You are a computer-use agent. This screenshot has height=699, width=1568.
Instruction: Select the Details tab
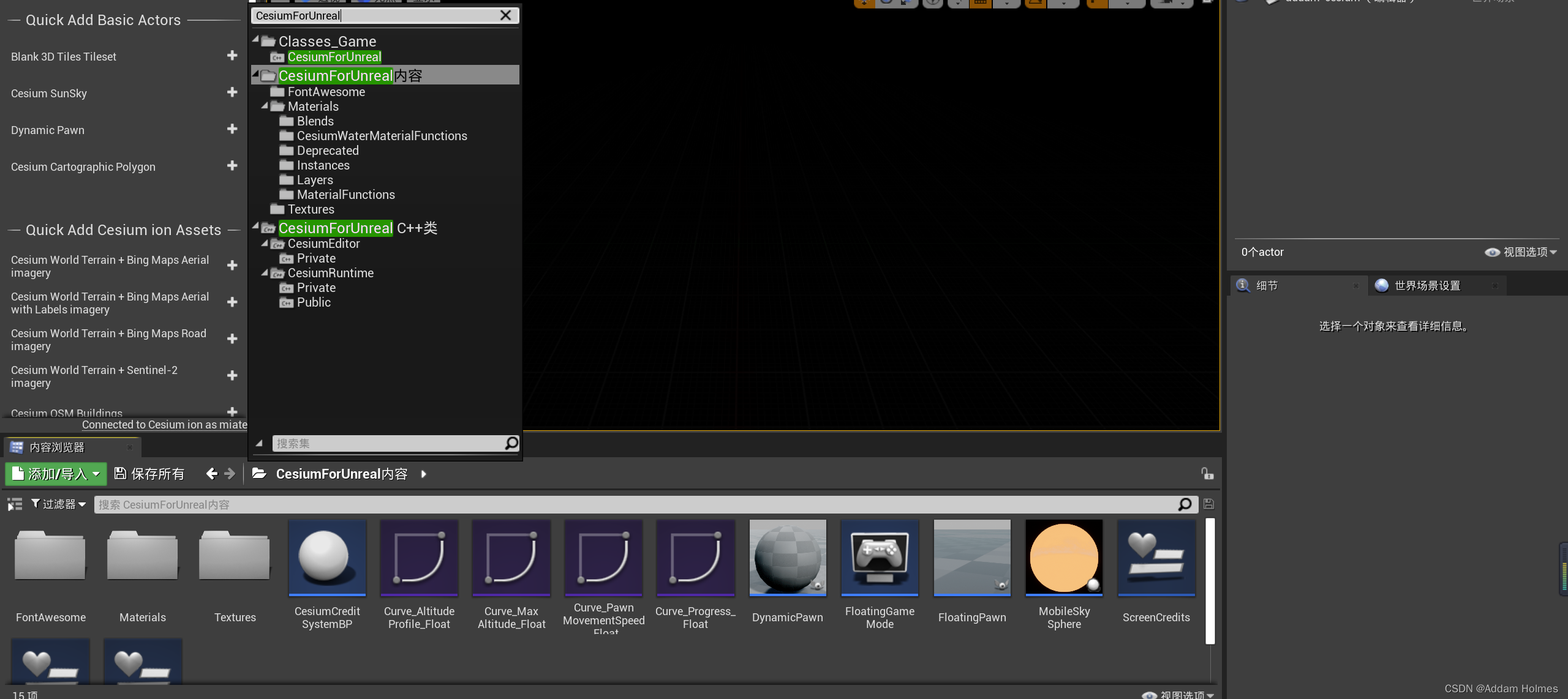[1267, 286]
